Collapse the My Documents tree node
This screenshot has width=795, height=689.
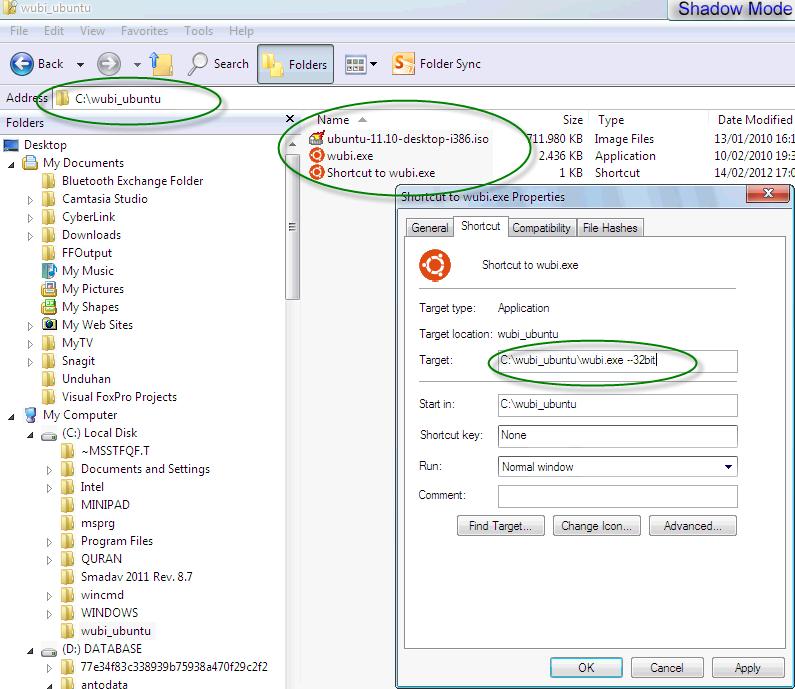pyautogui.click(x=11, y=164)
